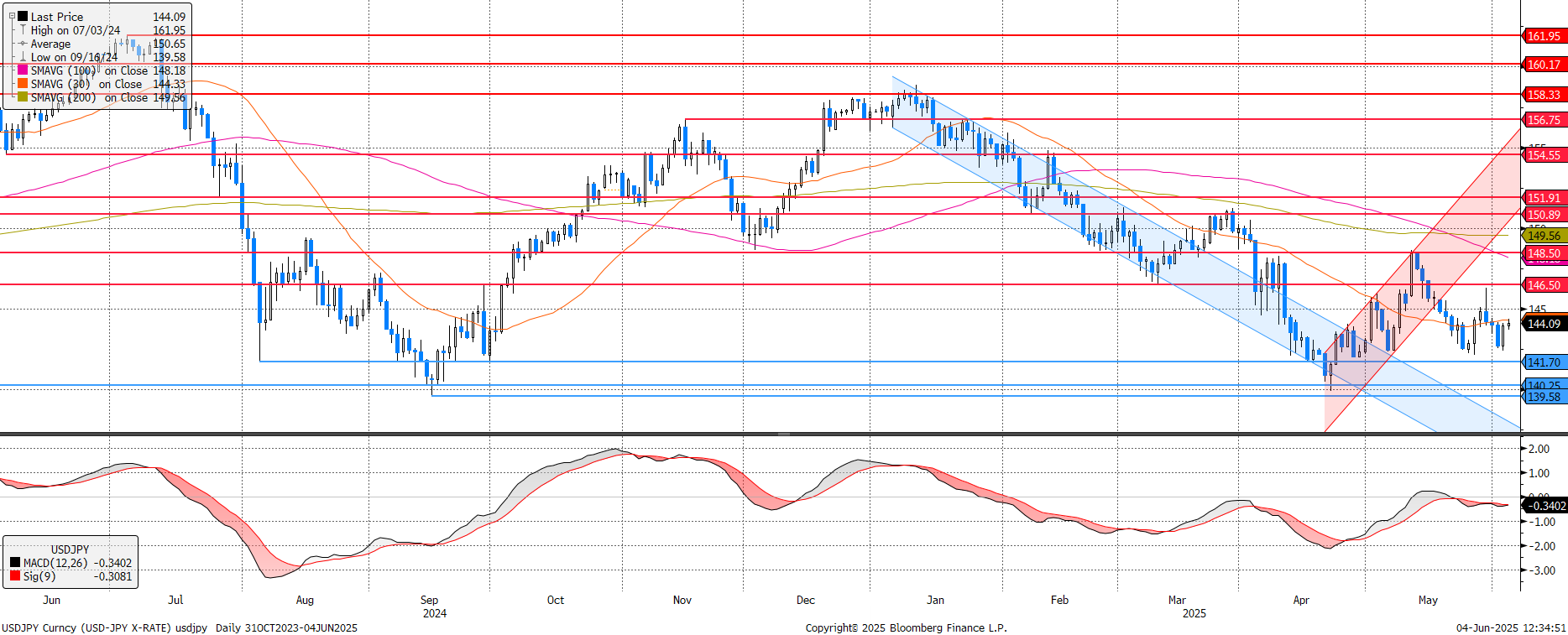The width and height of the screenshot is (1568, 635).
Task: Click the High marker icon in legend
Action: [x=23, y=30]
